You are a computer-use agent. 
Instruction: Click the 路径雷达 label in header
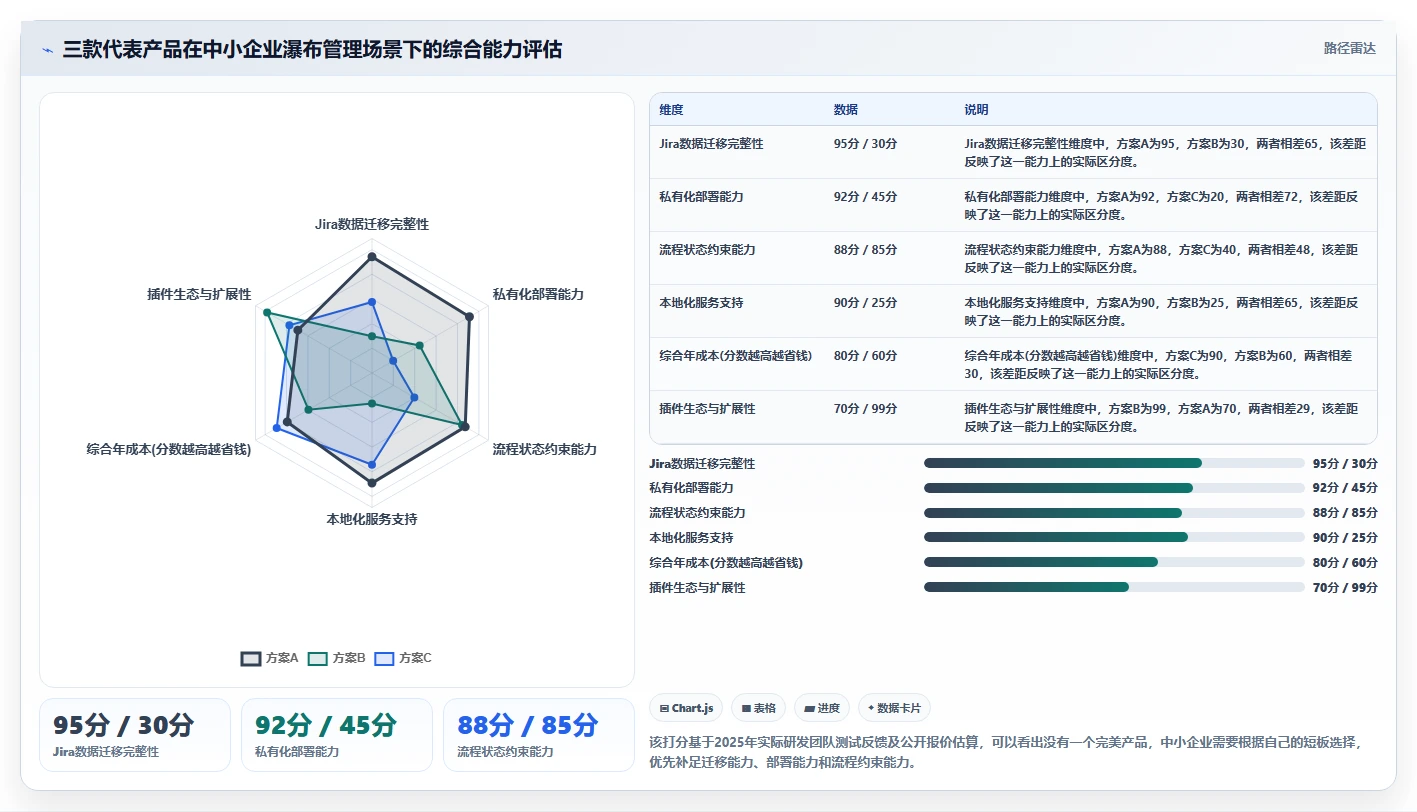(x=1349, y=48)
